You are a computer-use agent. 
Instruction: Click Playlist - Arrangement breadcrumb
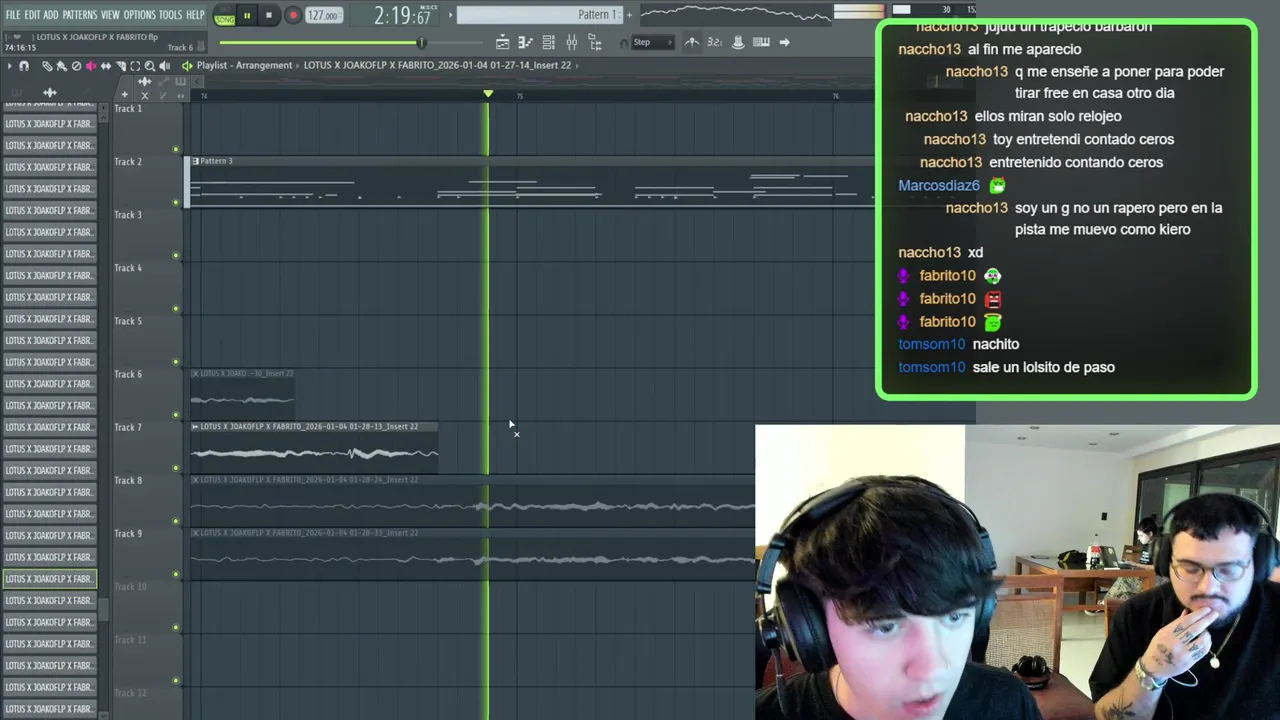tap(244, 65)
